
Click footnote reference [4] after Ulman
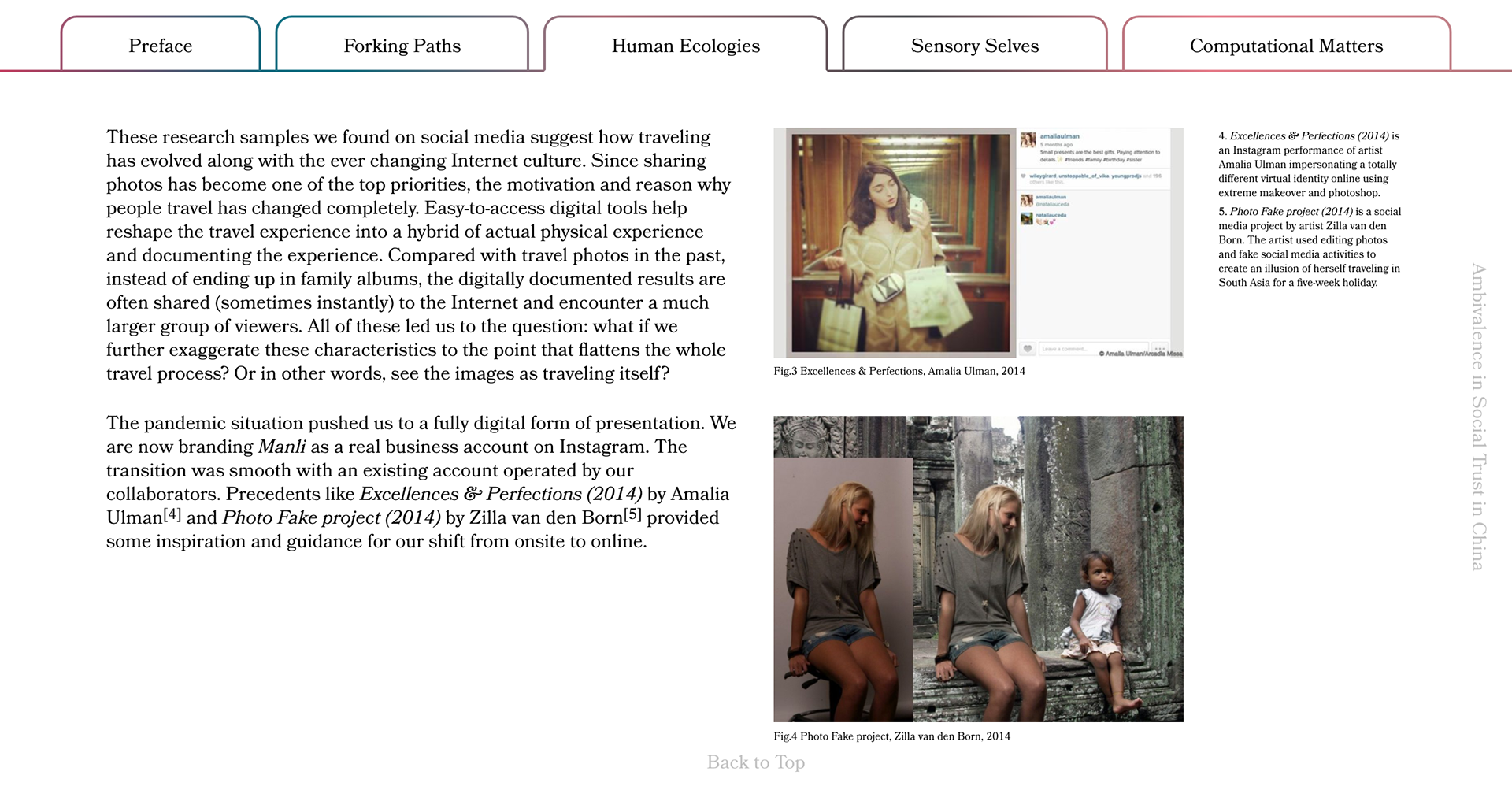pyautogui.click(x=172, y=514)
